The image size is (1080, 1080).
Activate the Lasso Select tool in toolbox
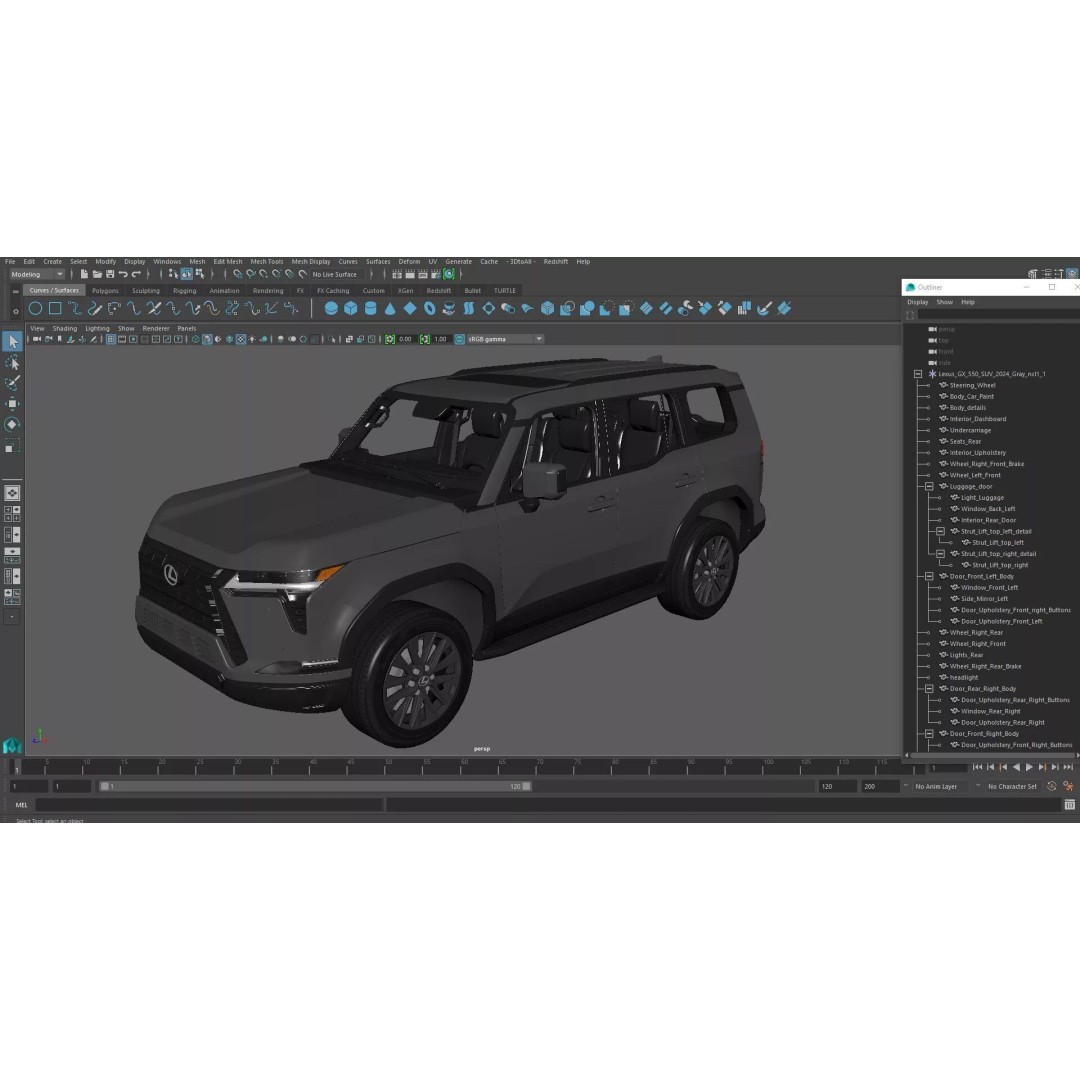point(12,362)
